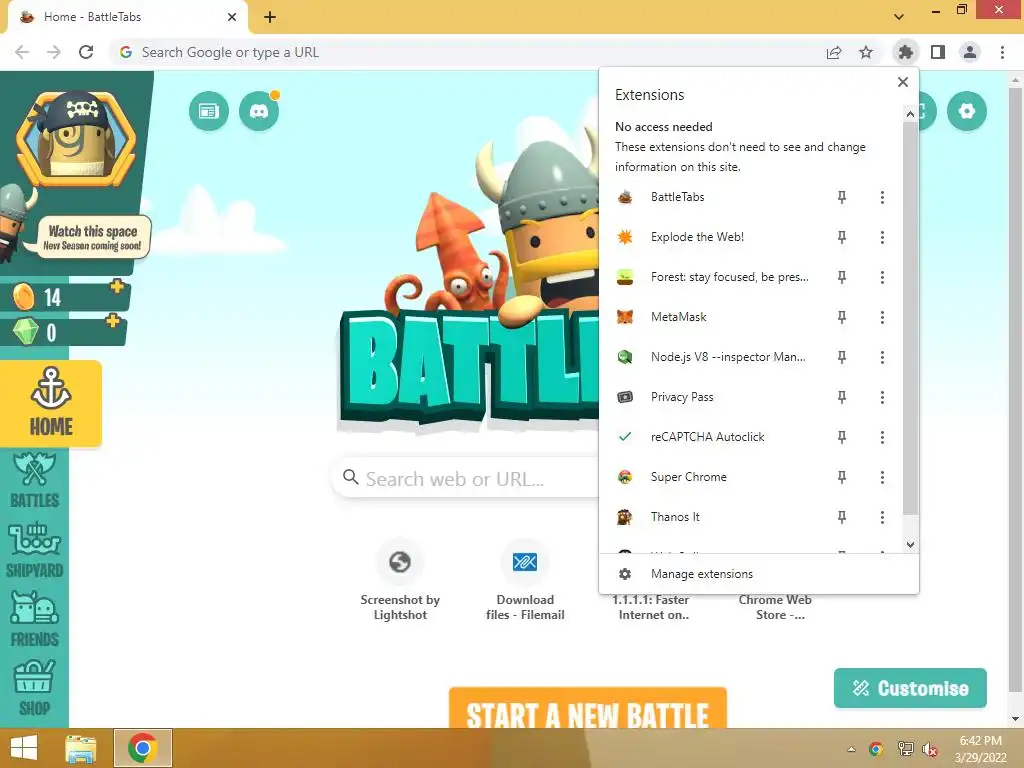1024x768 pixels.
Task: Pin the Forest extension
Action: [x=842, y=277]
